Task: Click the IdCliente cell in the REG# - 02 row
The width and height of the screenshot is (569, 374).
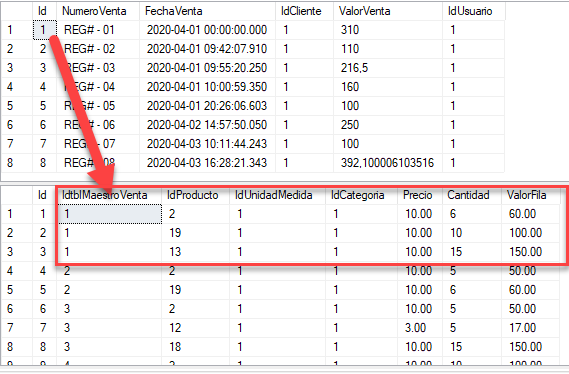Action: [304, 49]
